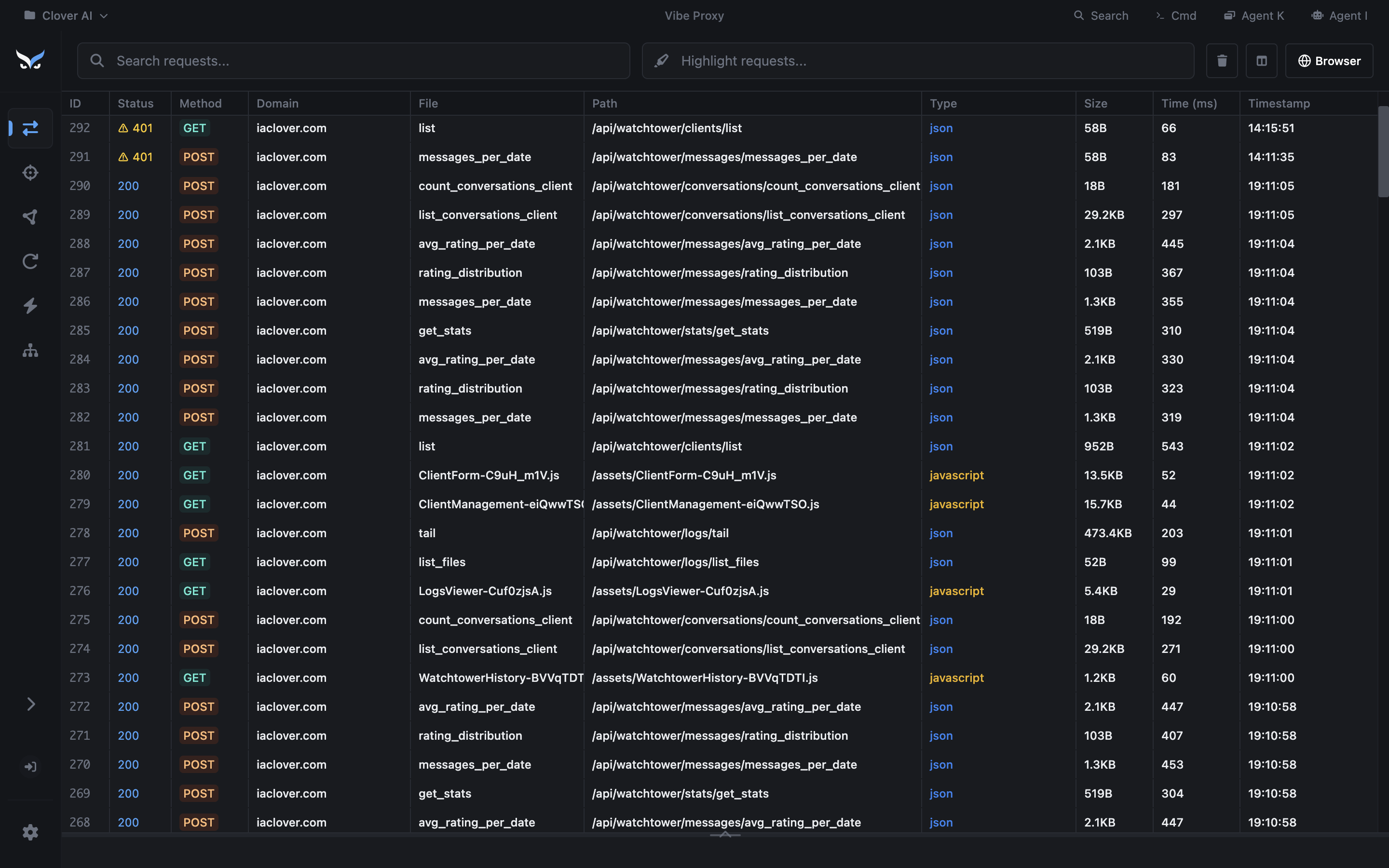The height and width of the screenshot is (868, 1389).
Task: Click the Vibe Proxy bird logo
Action: tap(30, 59)
